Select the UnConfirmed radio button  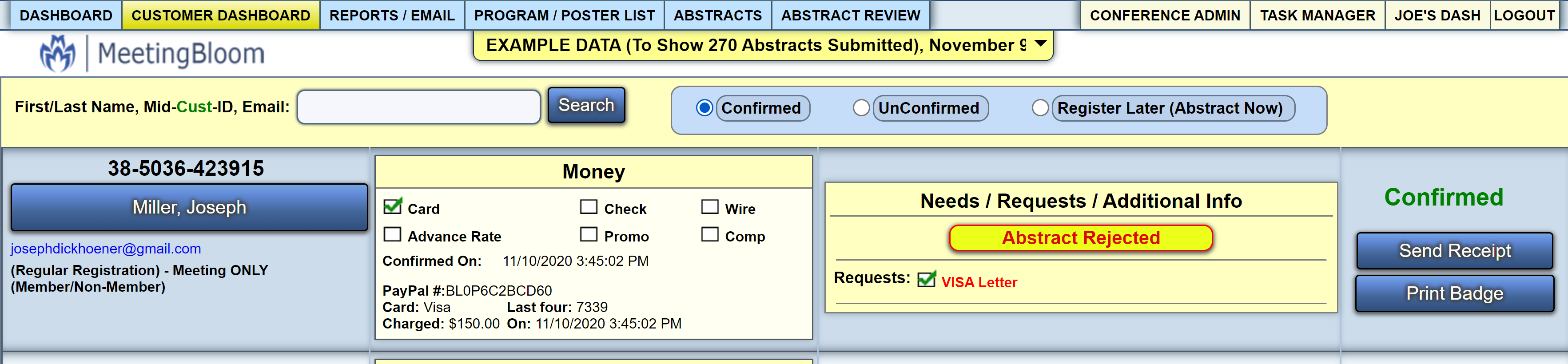(861, 108)
